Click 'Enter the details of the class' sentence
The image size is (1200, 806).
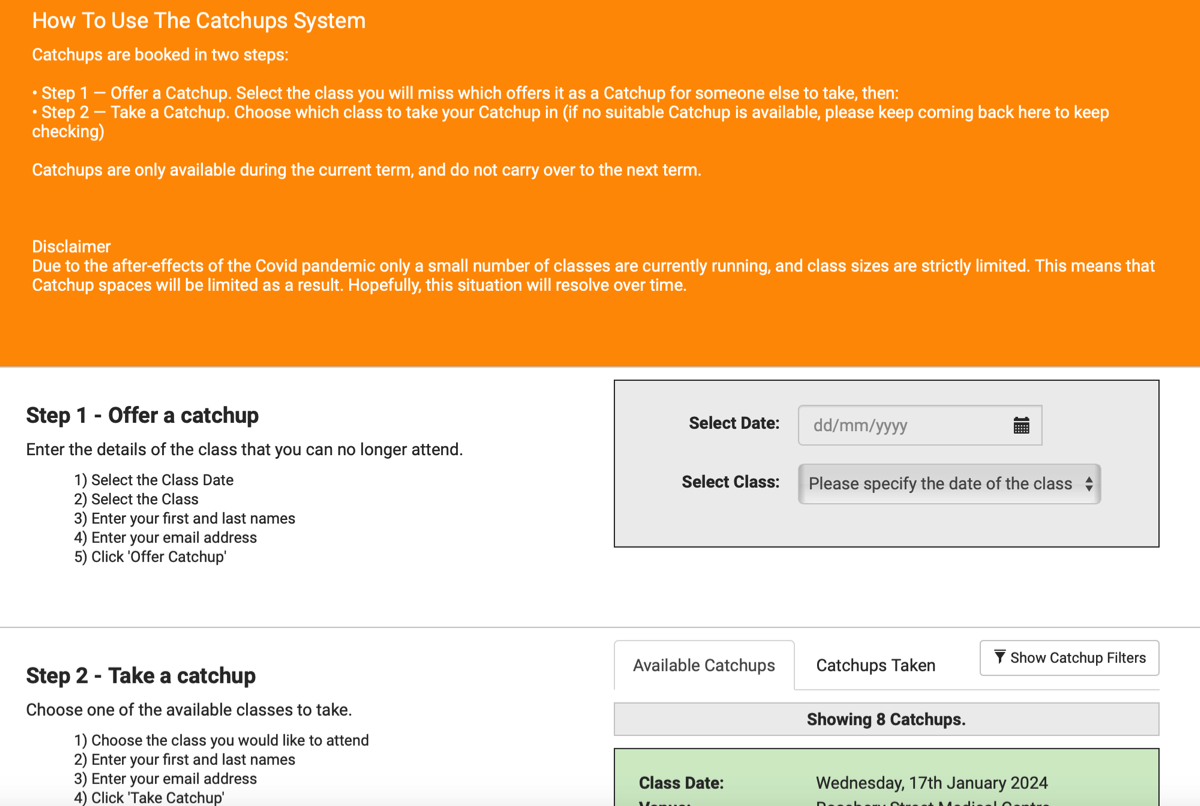click(244, 449)
